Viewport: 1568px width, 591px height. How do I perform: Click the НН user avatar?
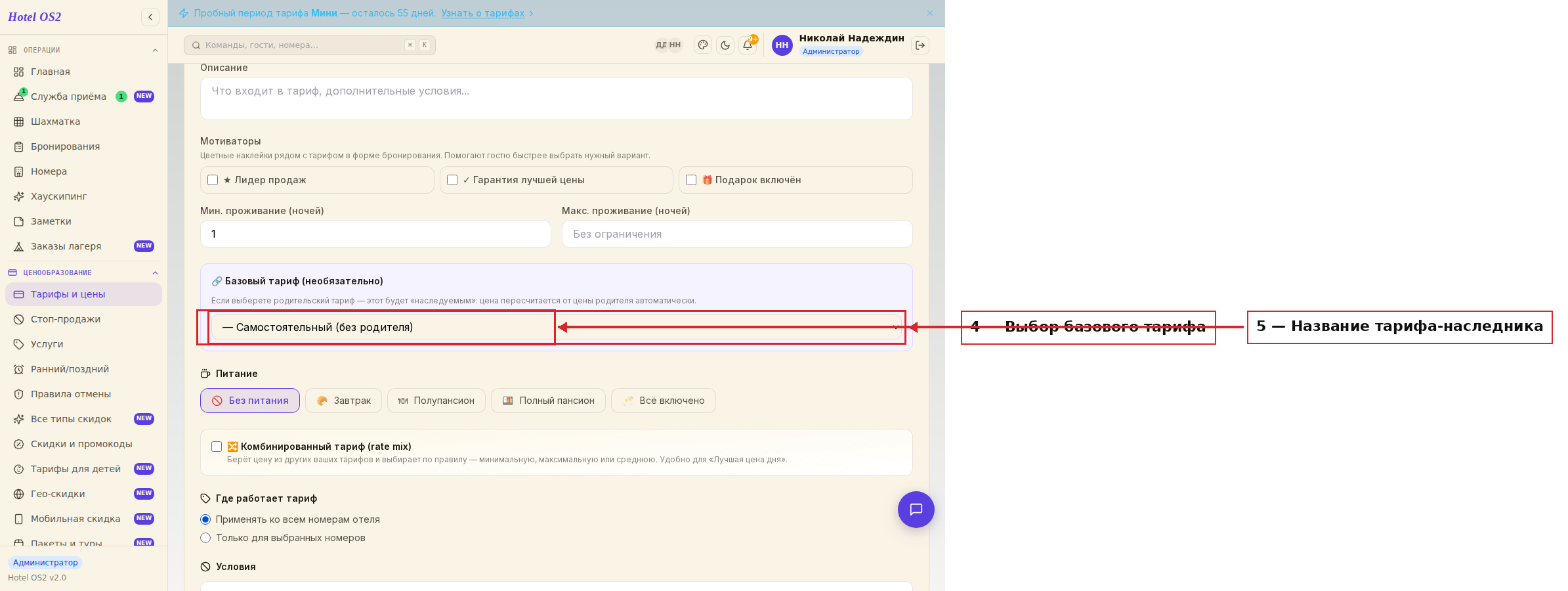[x=782, y=45]
